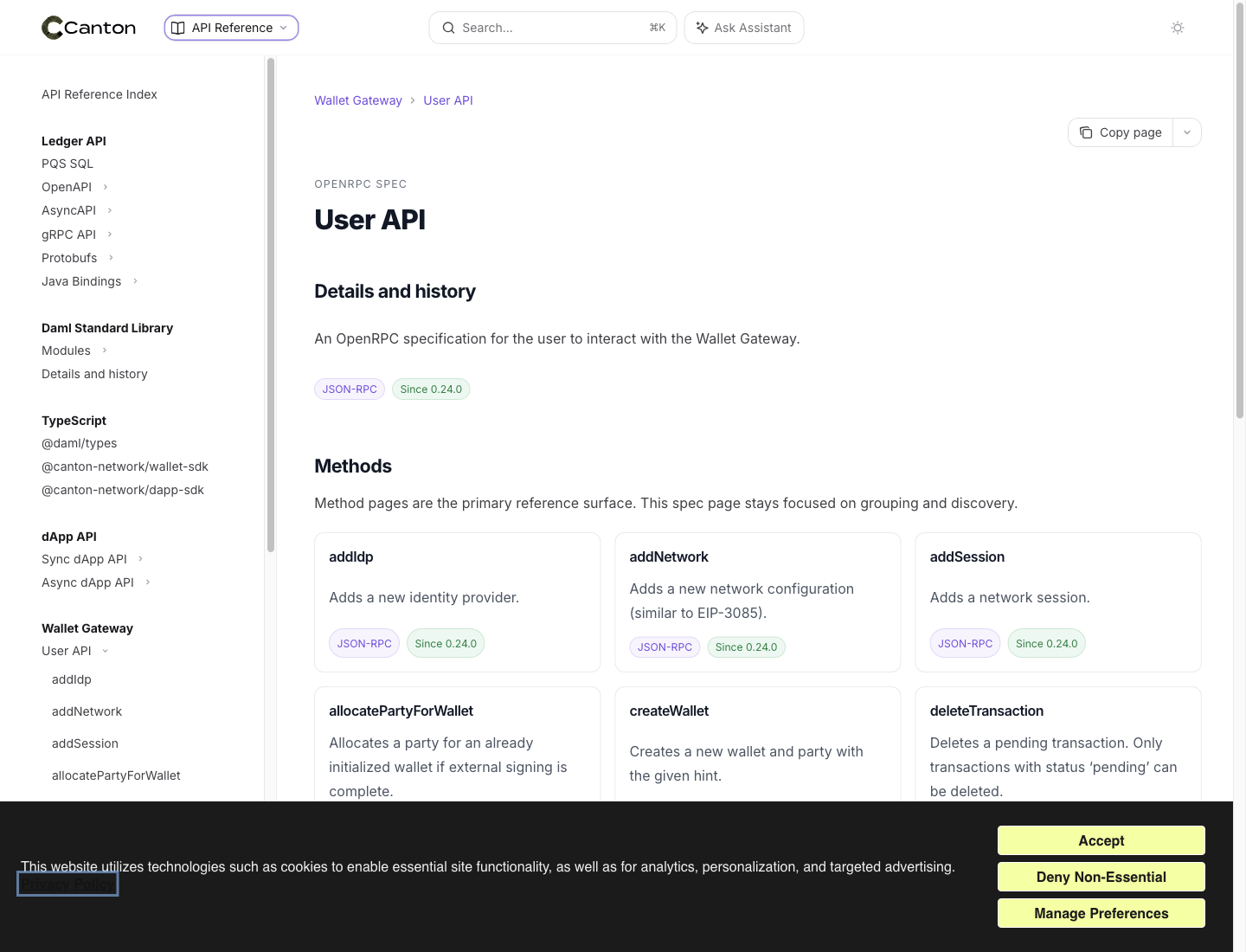Open API Reference Index in sidebar

pyautogui.click(x=100, y=94)
